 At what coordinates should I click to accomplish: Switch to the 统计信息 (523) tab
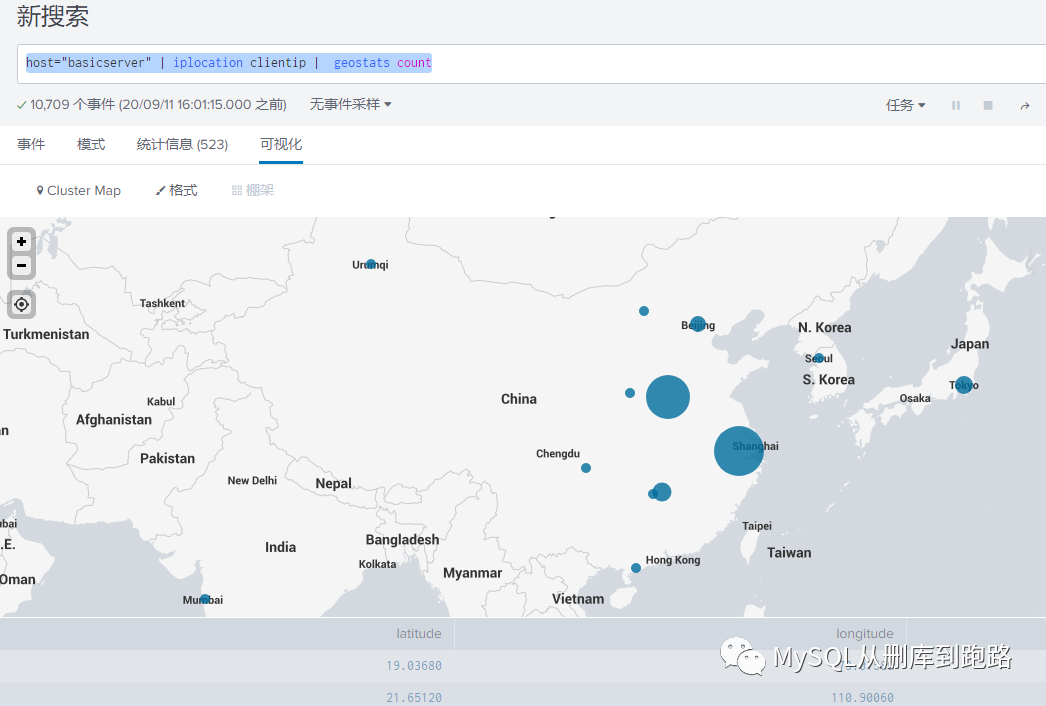click(182, 144)
